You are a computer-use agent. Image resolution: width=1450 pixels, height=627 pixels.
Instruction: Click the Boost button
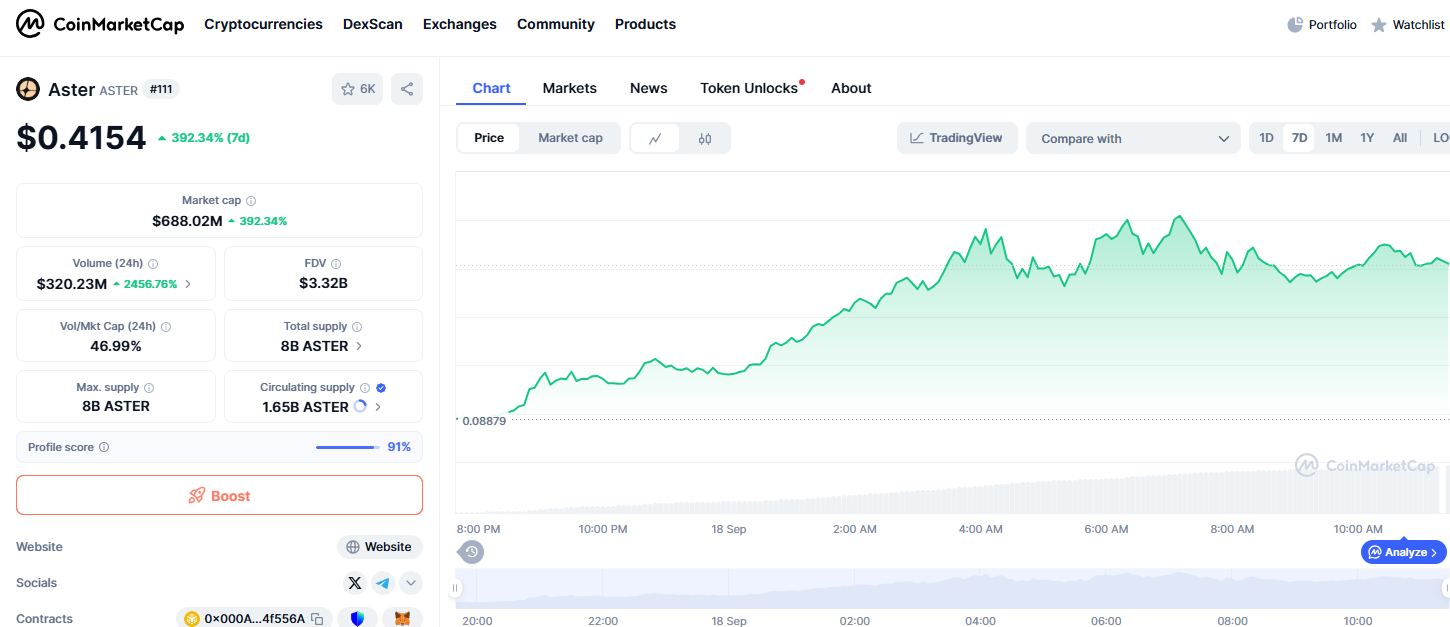click(x=219, y=495)
